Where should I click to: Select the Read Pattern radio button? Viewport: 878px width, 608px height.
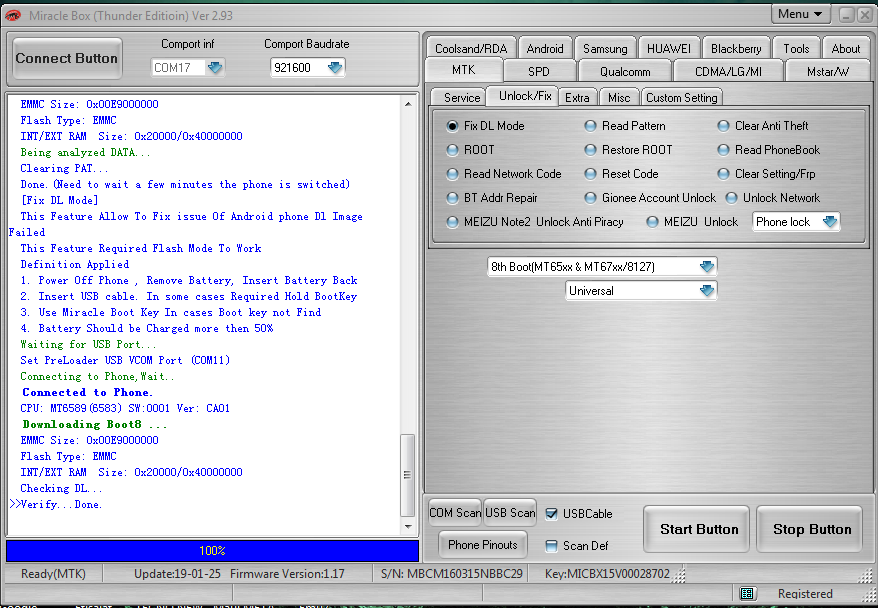click(590, 126)
